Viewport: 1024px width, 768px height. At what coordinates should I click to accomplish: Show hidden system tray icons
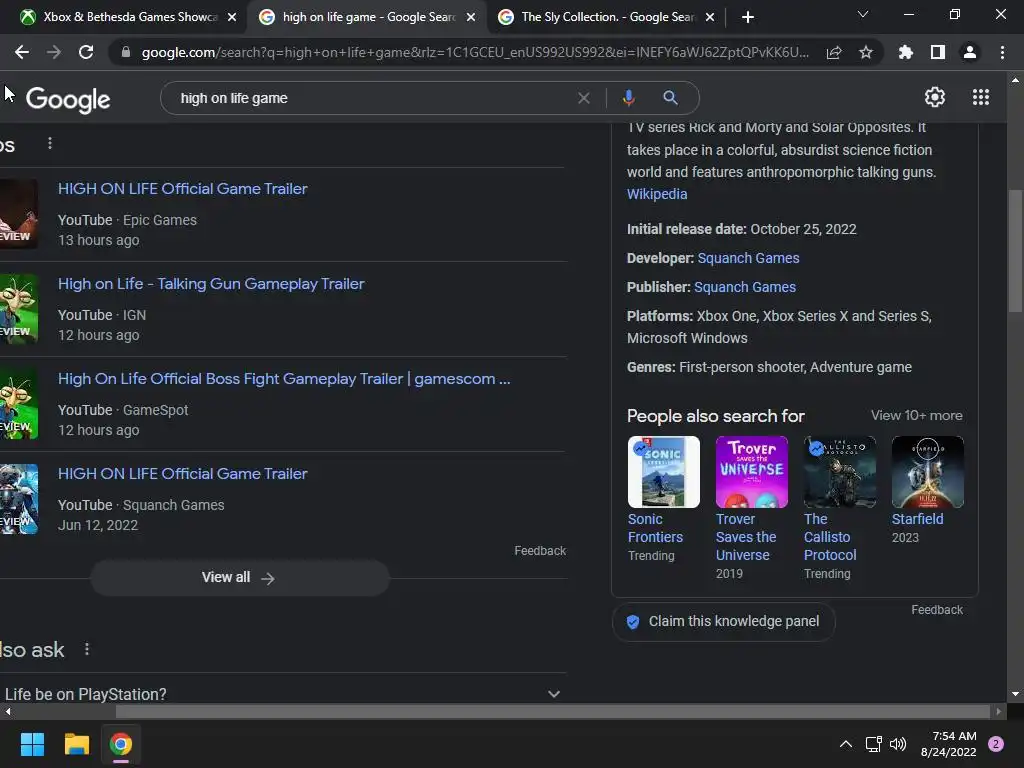[846, 744]
